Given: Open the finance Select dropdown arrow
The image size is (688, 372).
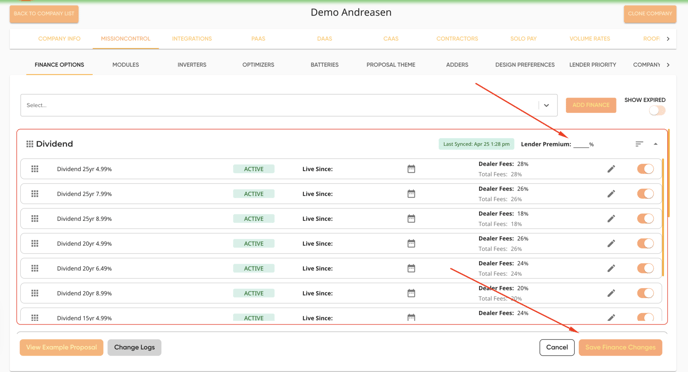Looking at the screenshot, I should pos(546,105).
